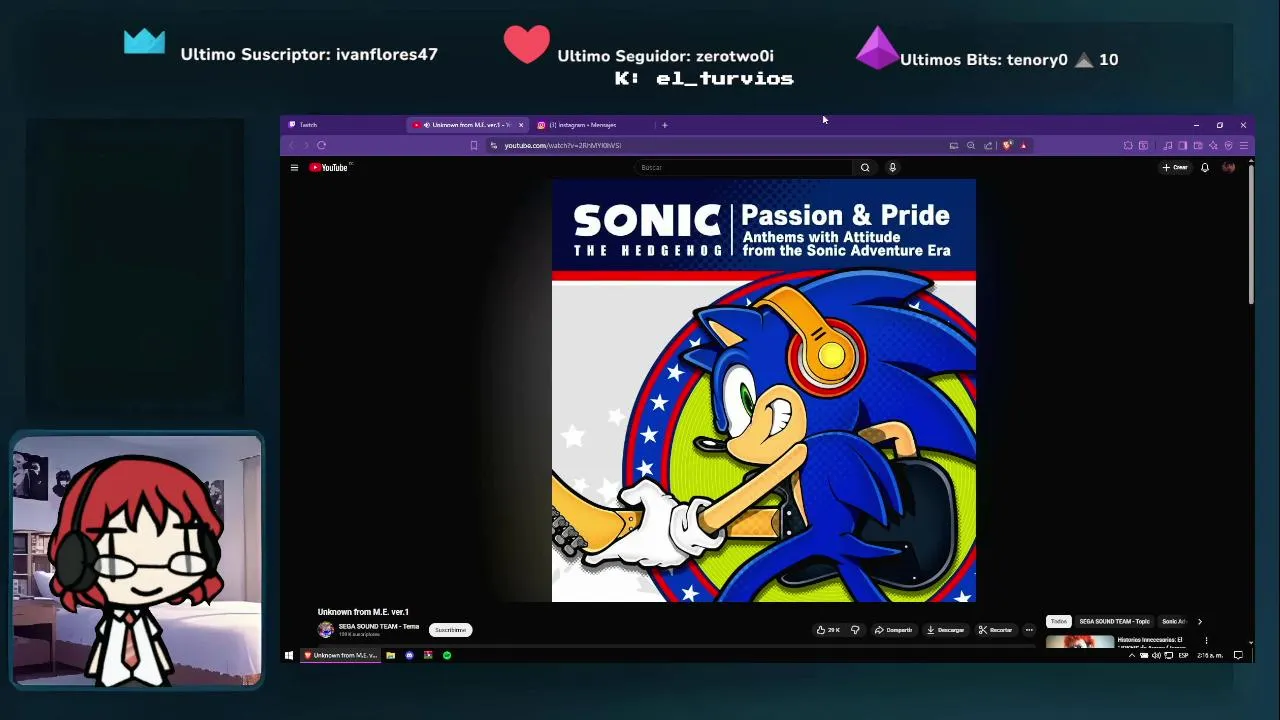Focus the YouTube Buscar search field

pyautogui.click(x=745, y=168)
